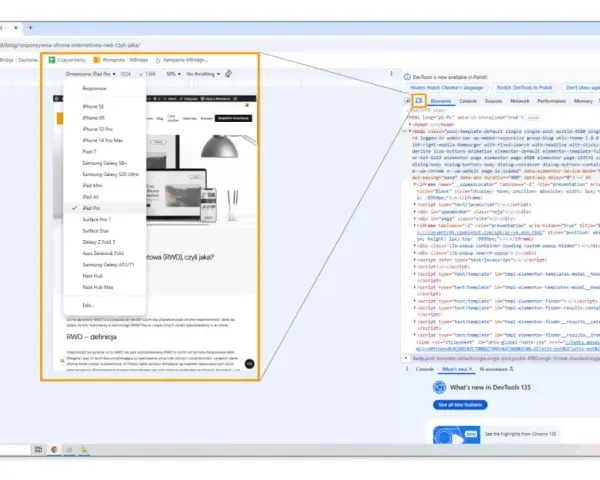Screen dimensions: 600x480
Task: Expand the head element node
Action: (x=410, y=124)
